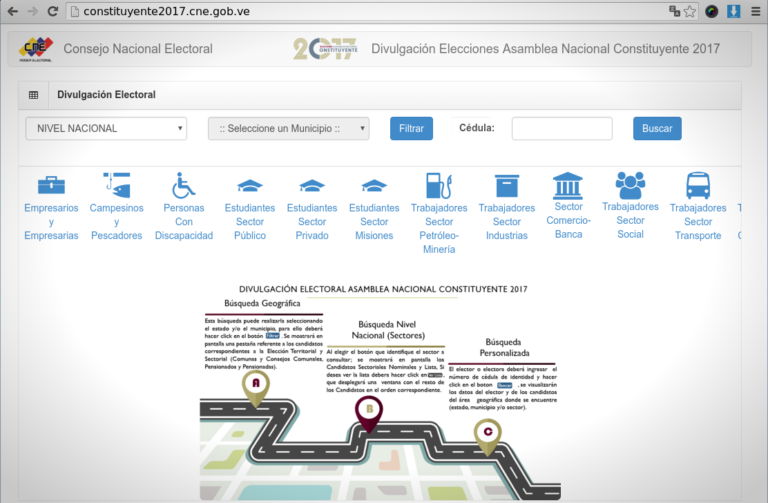Open the browser hamburger menu

(x=756, y=11)
